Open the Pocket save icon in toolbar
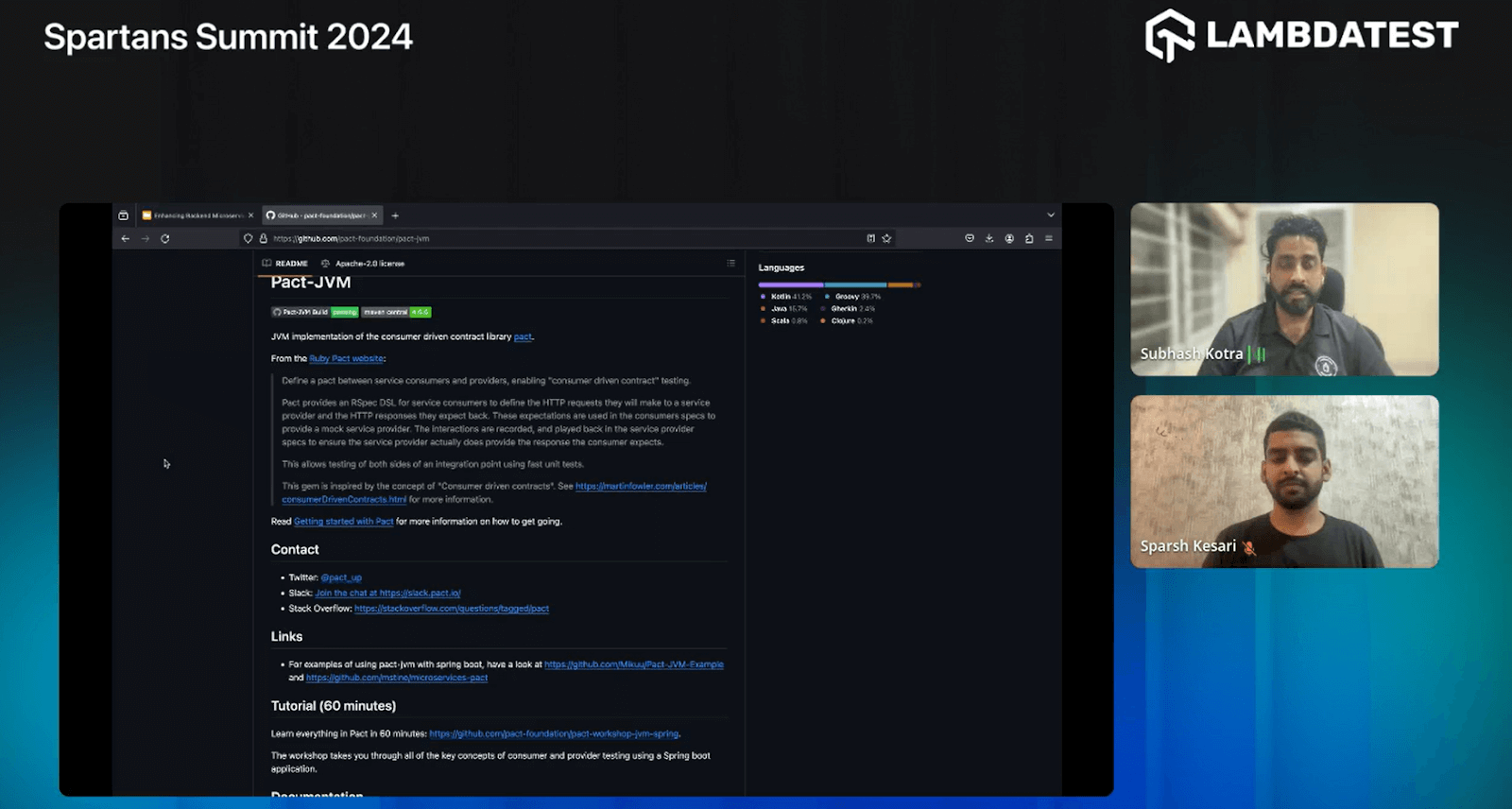 [x=970, y=239]
